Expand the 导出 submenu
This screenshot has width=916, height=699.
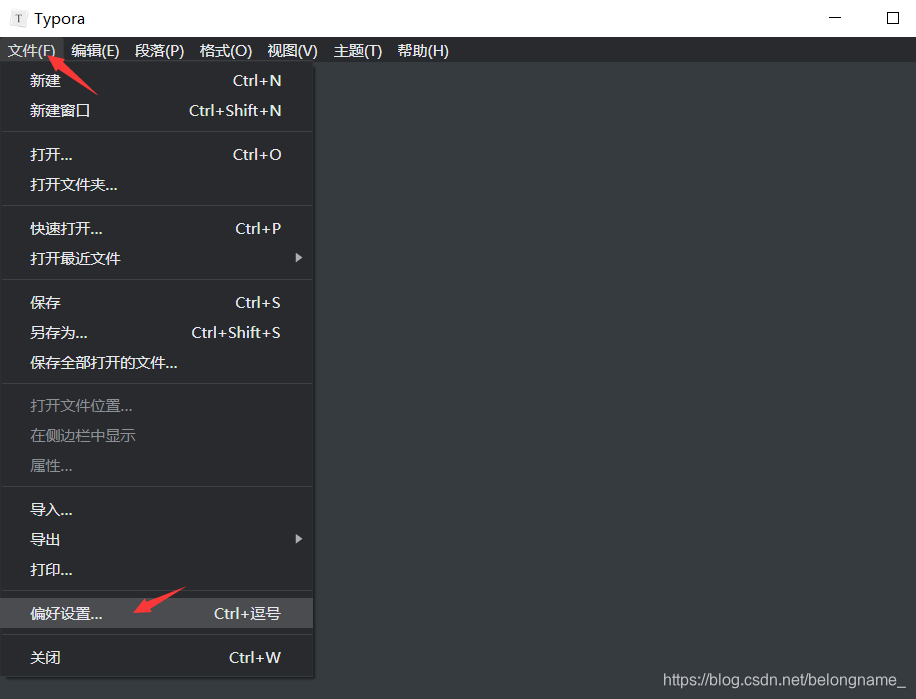[x=157, y=540]
